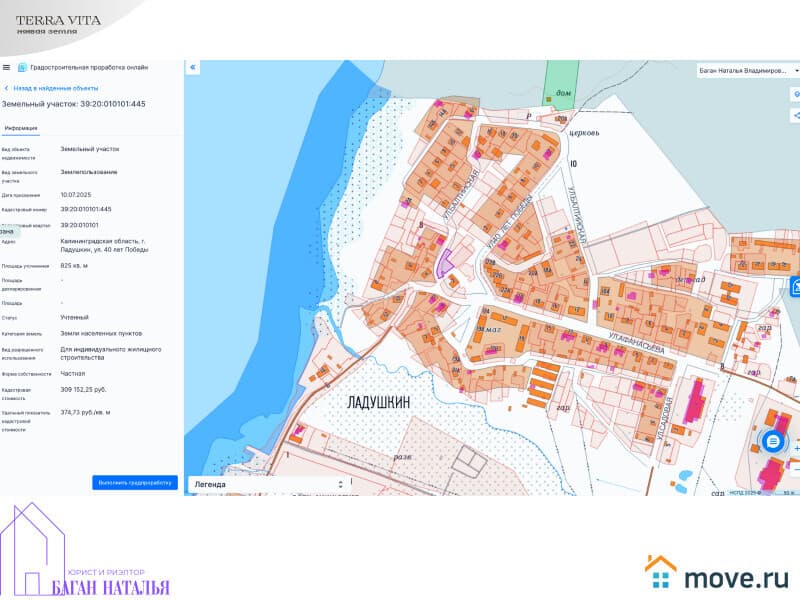Click the zoom-in plus control
The width and height of the screenshot is (800, 600).
tap(796, 448)
